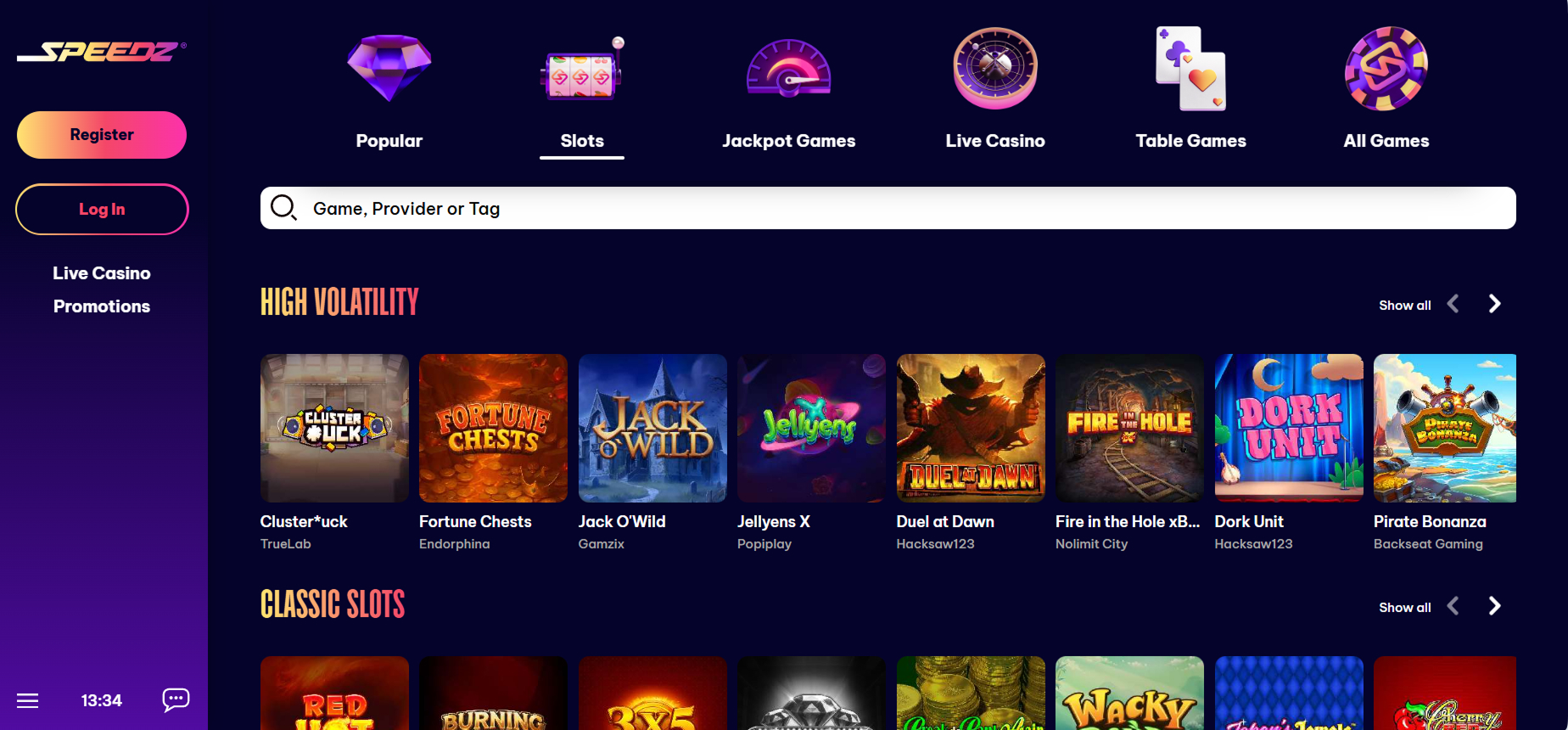Open Table Games playing cards icon
The image size is (1568, 730).
click(x=1190, y=68)
